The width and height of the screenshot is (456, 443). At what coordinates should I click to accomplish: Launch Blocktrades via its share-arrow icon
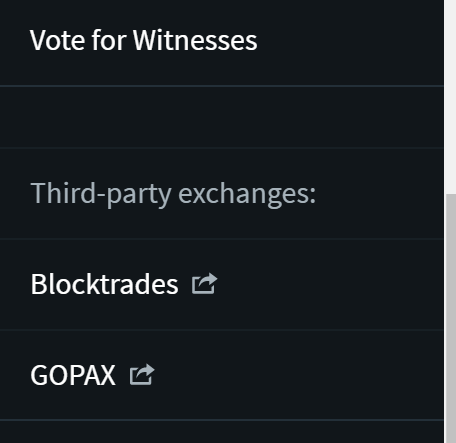(x=204, y=284)
